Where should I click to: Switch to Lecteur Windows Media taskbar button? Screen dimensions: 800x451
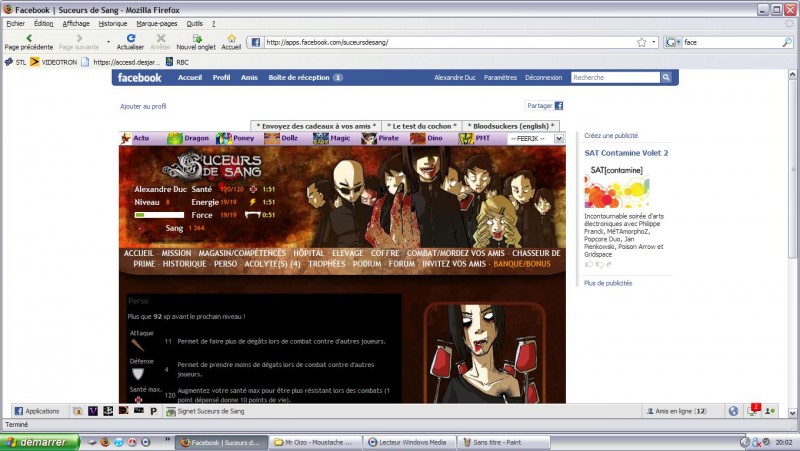pyautogui.click(x=408, y=442)
